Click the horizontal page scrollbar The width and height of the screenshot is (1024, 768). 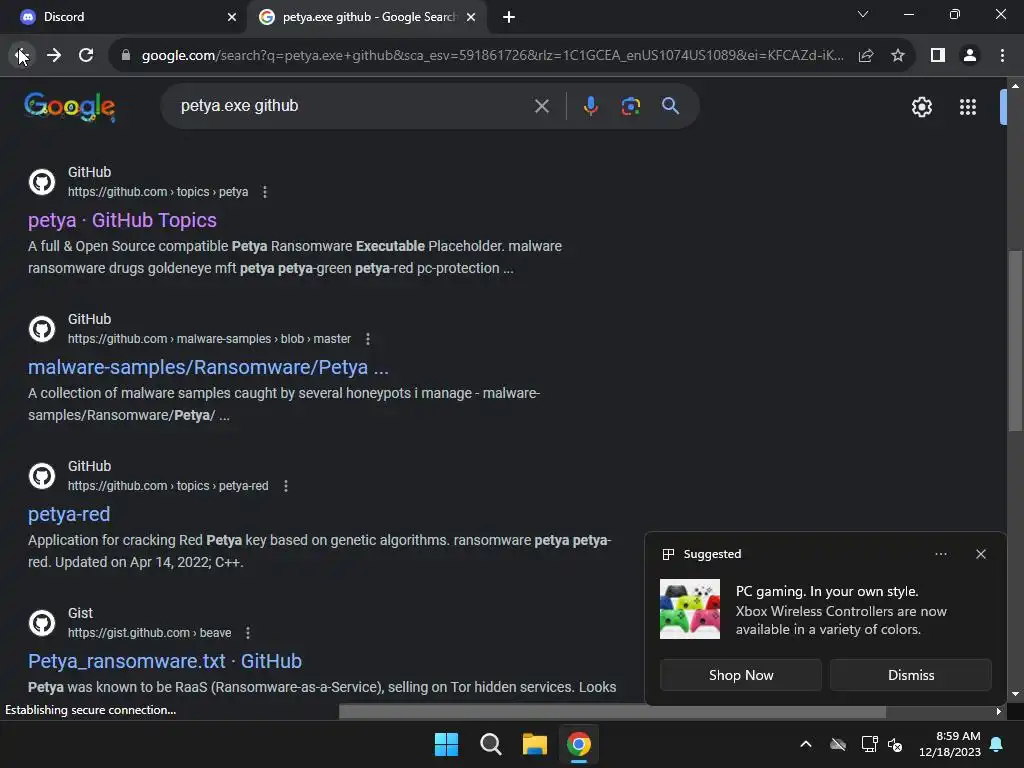tap(612, 711)
